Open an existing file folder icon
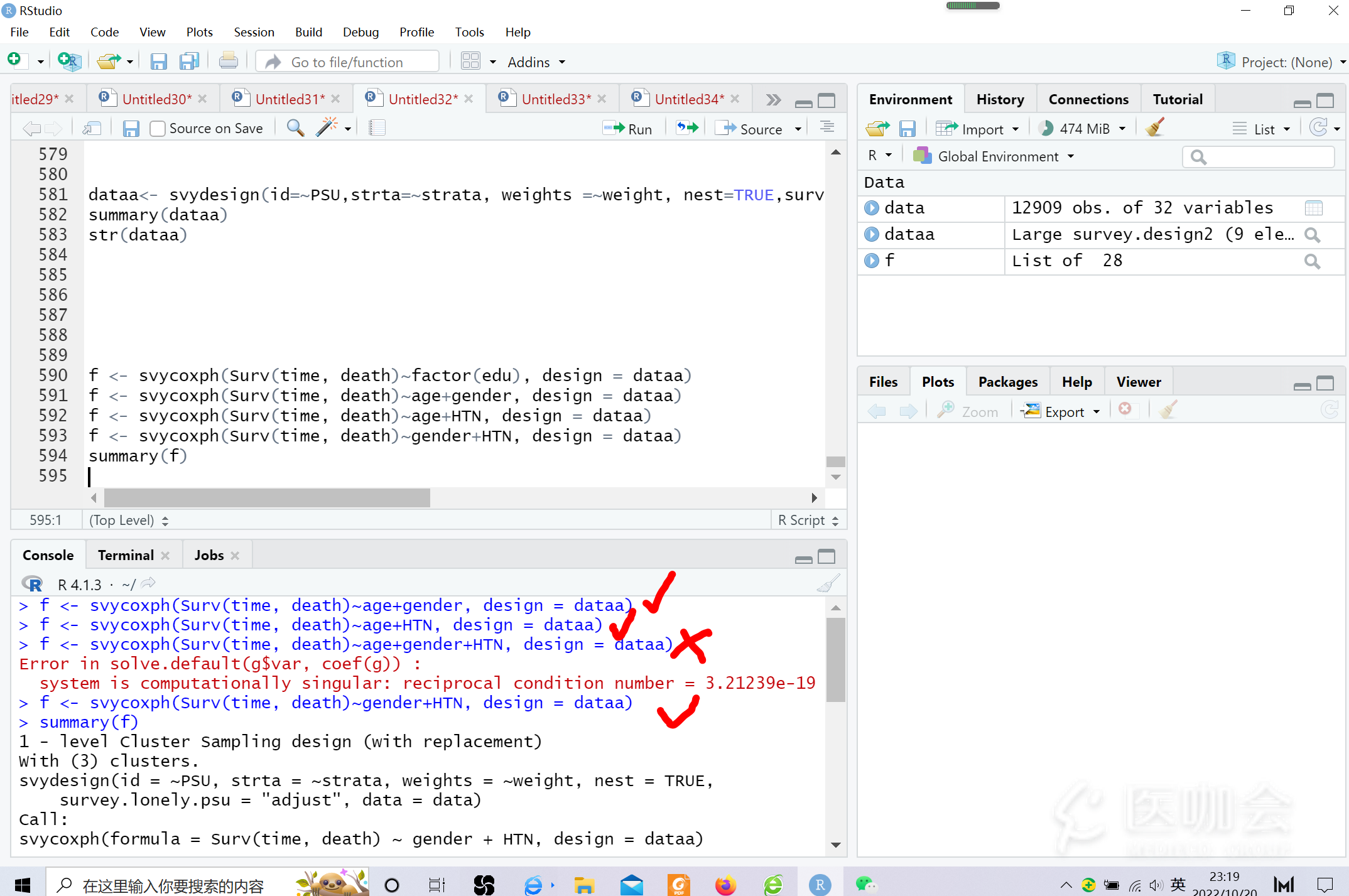The width and height of the screenshot is (1349, 896). tap(109, 61)
